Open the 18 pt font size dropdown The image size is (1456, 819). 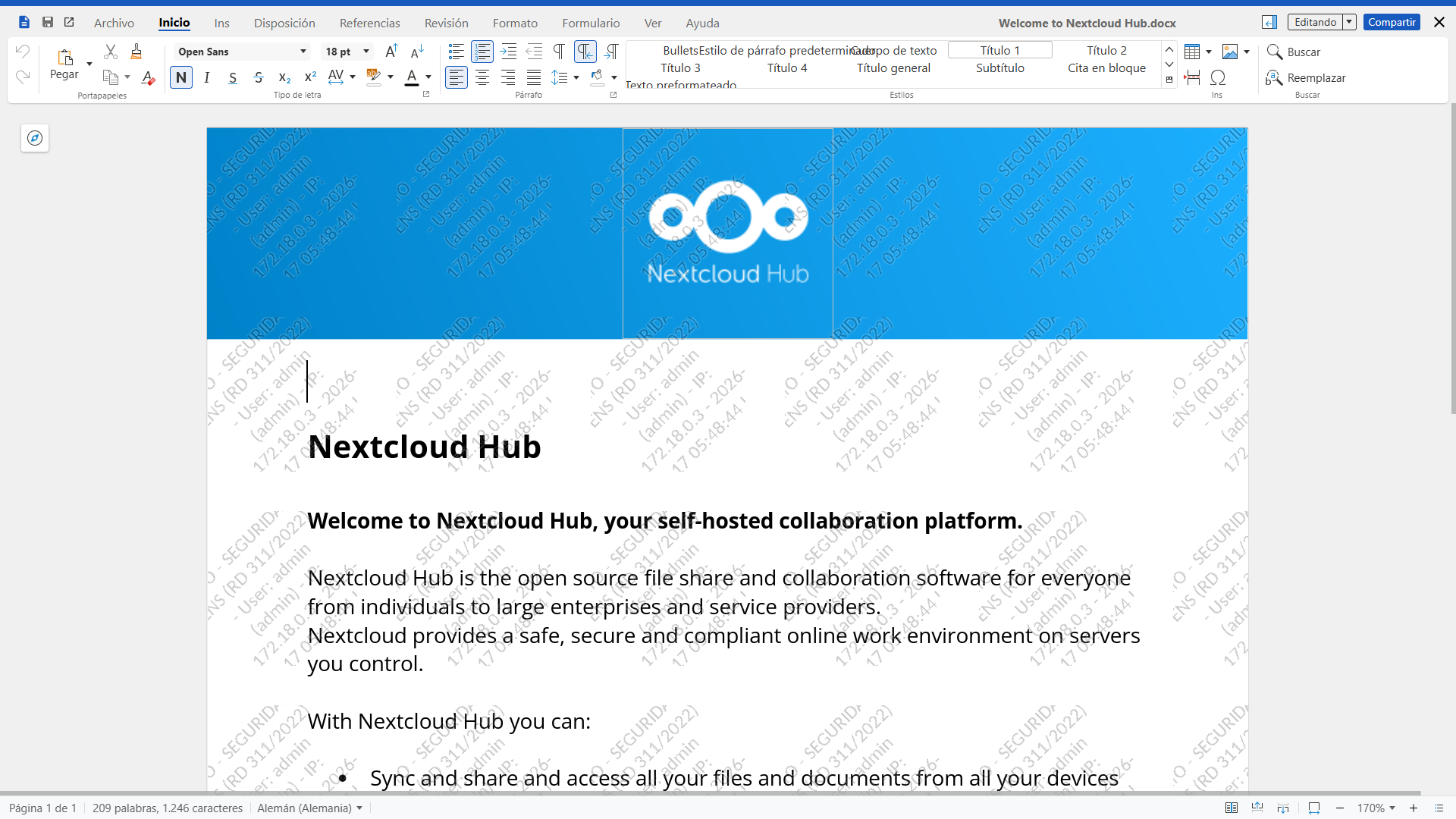click(366, 52)
